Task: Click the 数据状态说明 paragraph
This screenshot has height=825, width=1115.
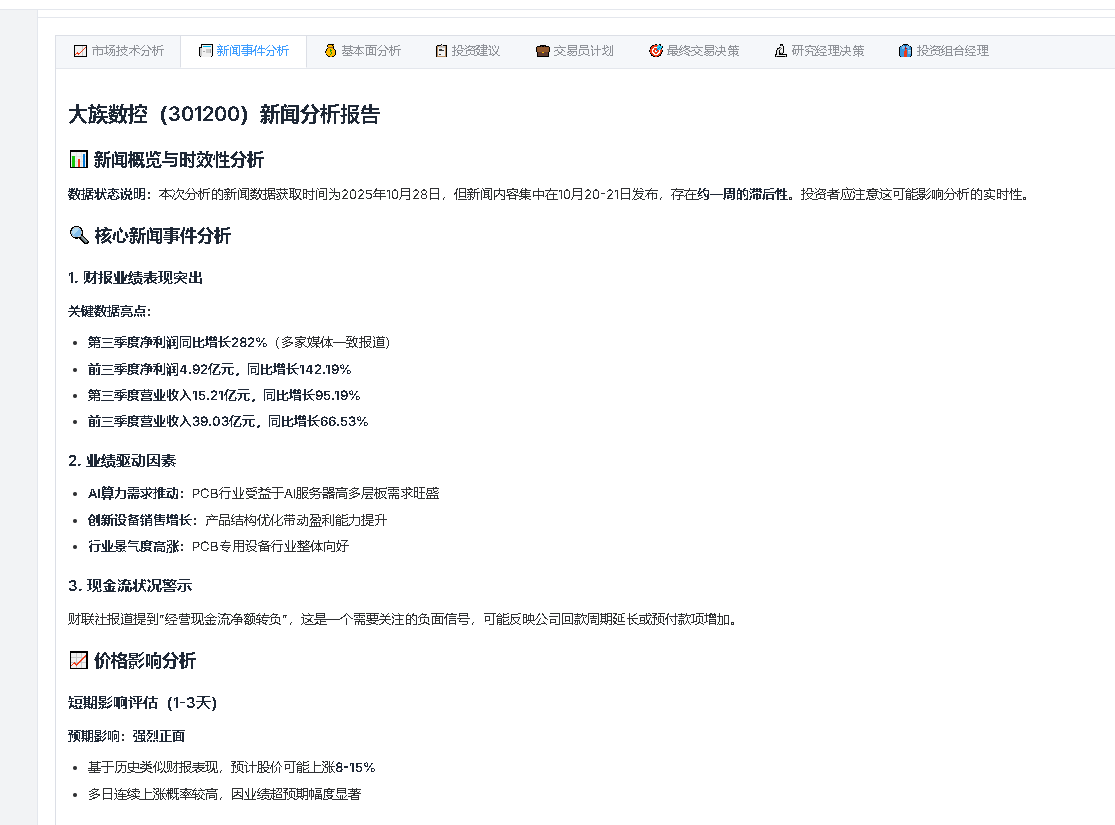Action: 549,194
